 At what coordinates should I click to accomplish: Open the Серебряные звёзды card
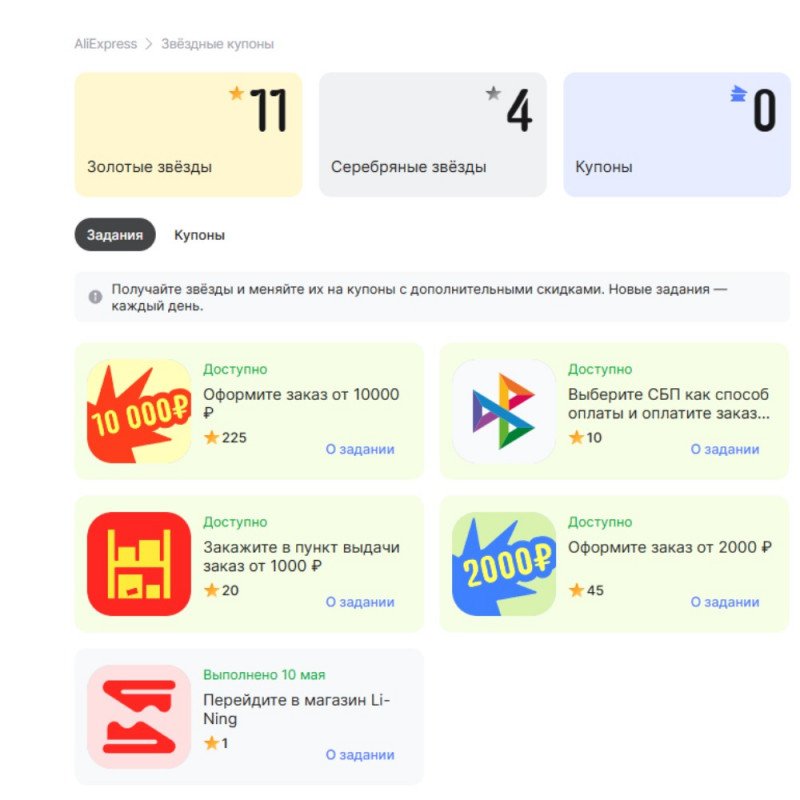click(x=433, y=135)
